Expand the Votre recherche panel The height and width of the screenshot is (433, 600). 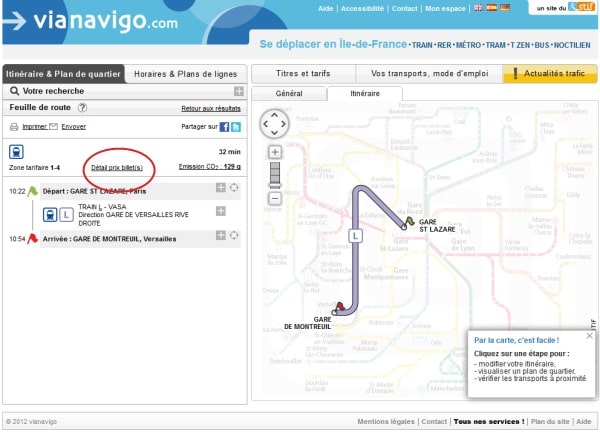coord(239,91)
